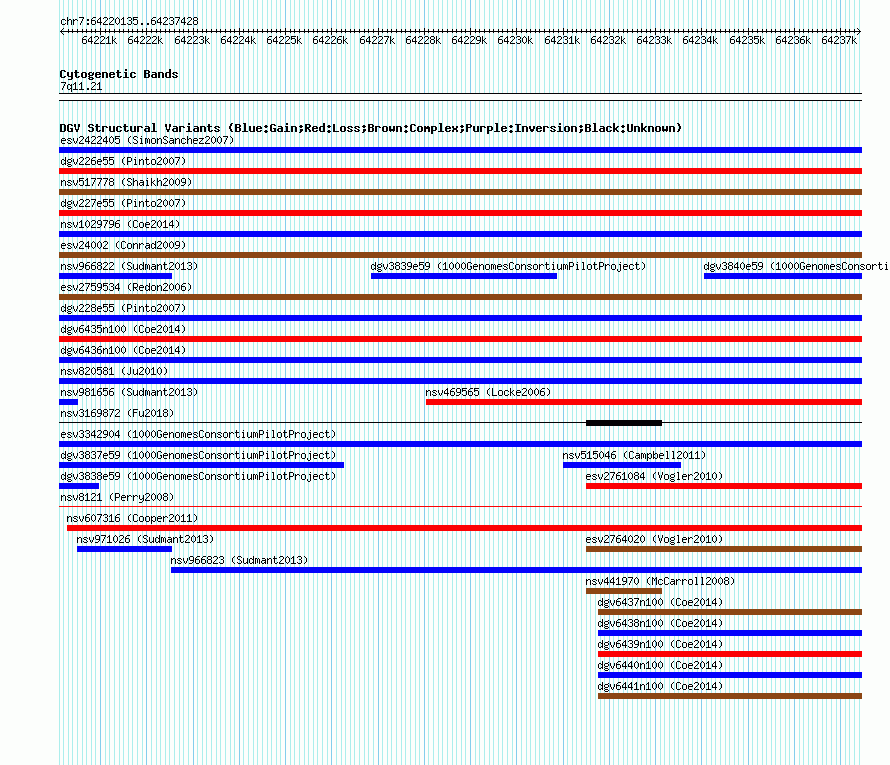This screenshot has height=765, width=890.
Task: Click the 64225k ruler position
Action: [x=284, y=40]
